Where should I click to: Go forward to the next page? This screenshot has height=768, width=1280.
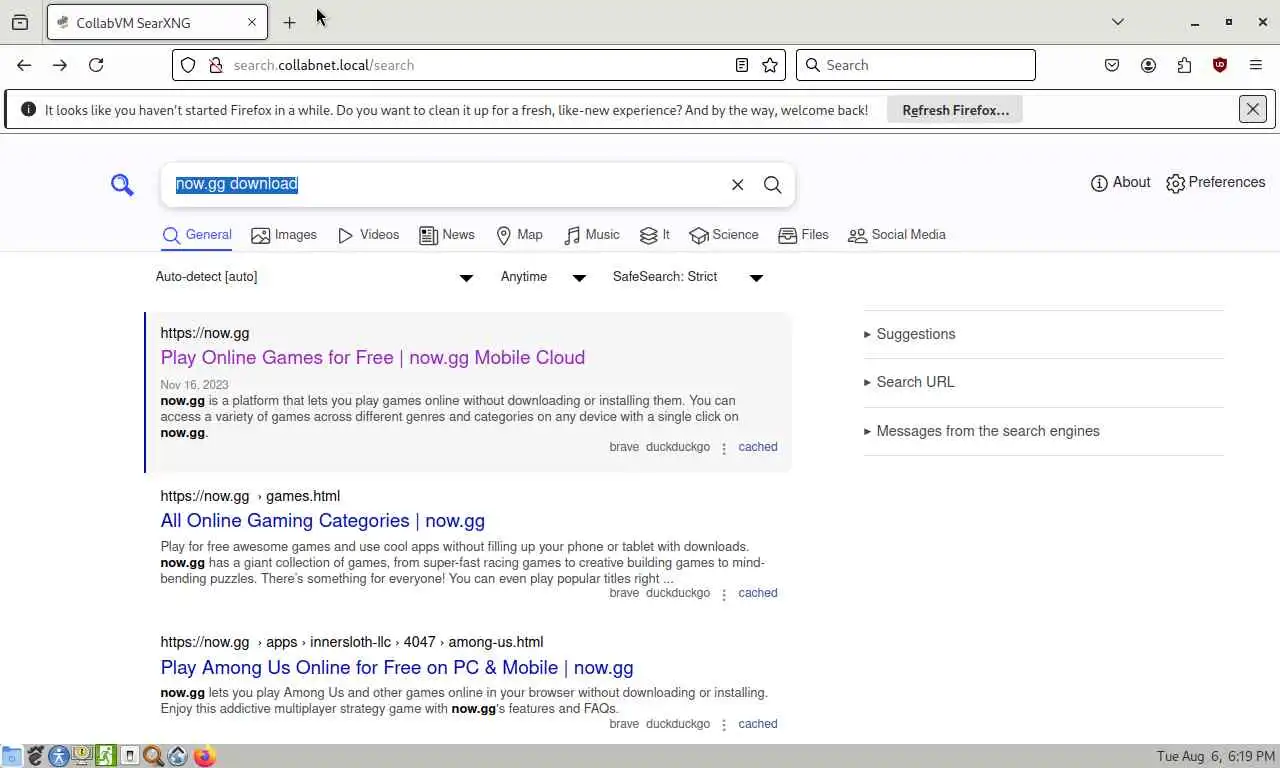60,65
